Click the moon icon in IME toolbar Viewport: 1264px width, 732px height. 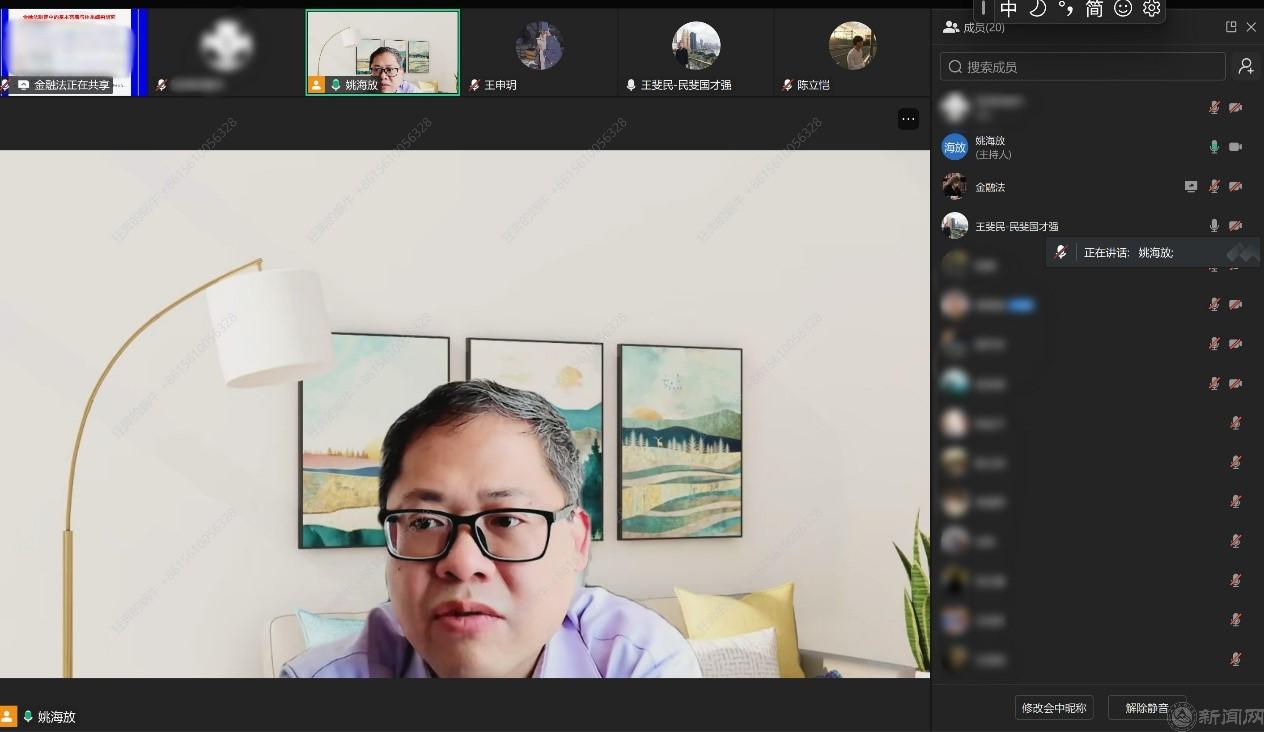tap(1037, 9)
